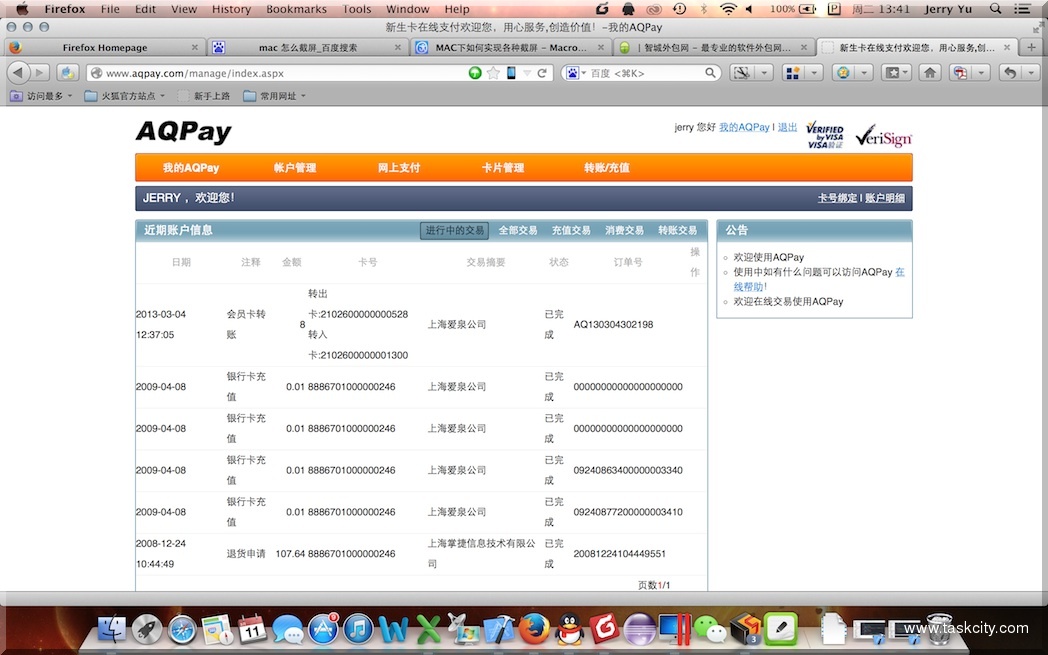The width and height of the screenshot is (1048, 655).
Task: Click 我的AQPay link beside jerry greeting
Action: (744, 127)
